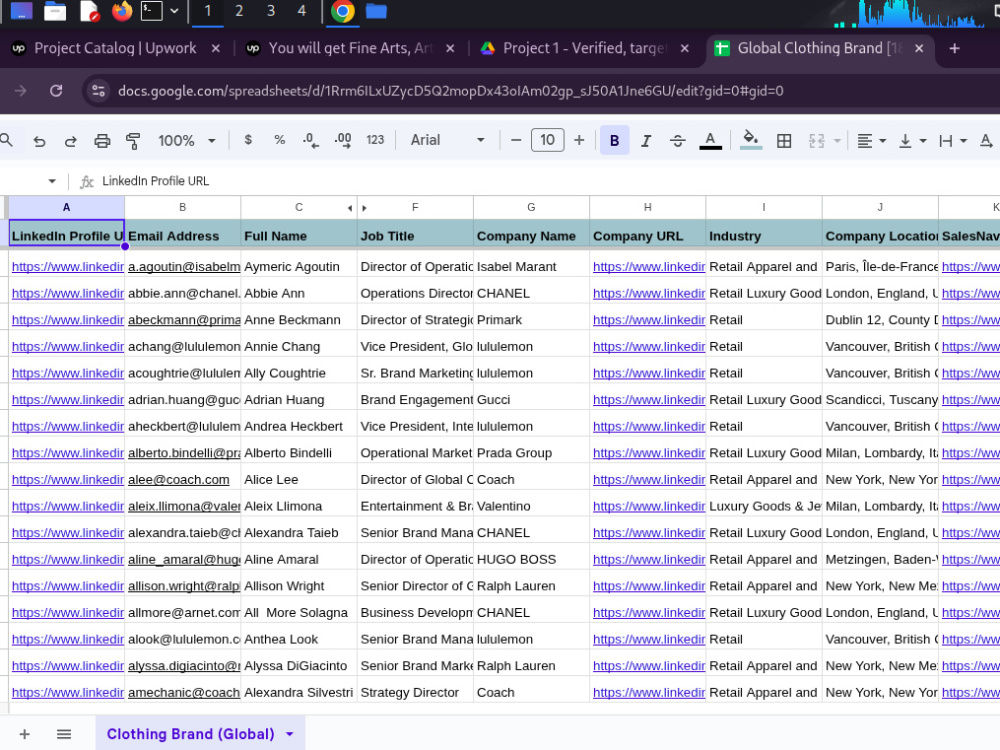Select the Industry header cell
Viewport: 1000px width, 750px height.
coord(764,236)
